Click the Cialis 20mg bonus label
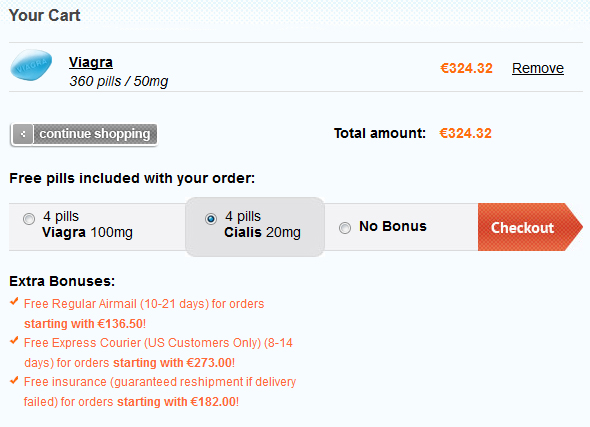This screenshot has width=590, height=427. (x=262, y=225)
